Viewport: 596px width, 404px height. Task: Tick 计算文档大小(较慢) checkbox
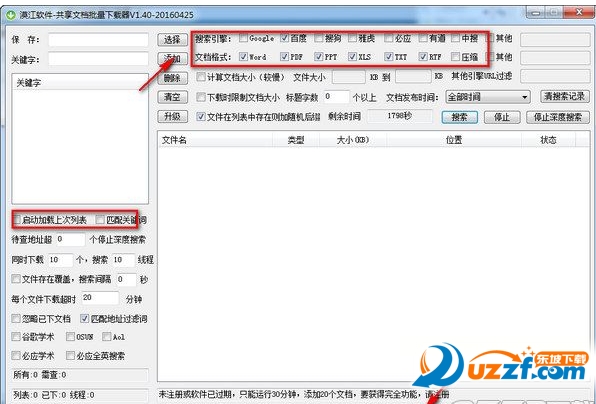tap(201, 77)
